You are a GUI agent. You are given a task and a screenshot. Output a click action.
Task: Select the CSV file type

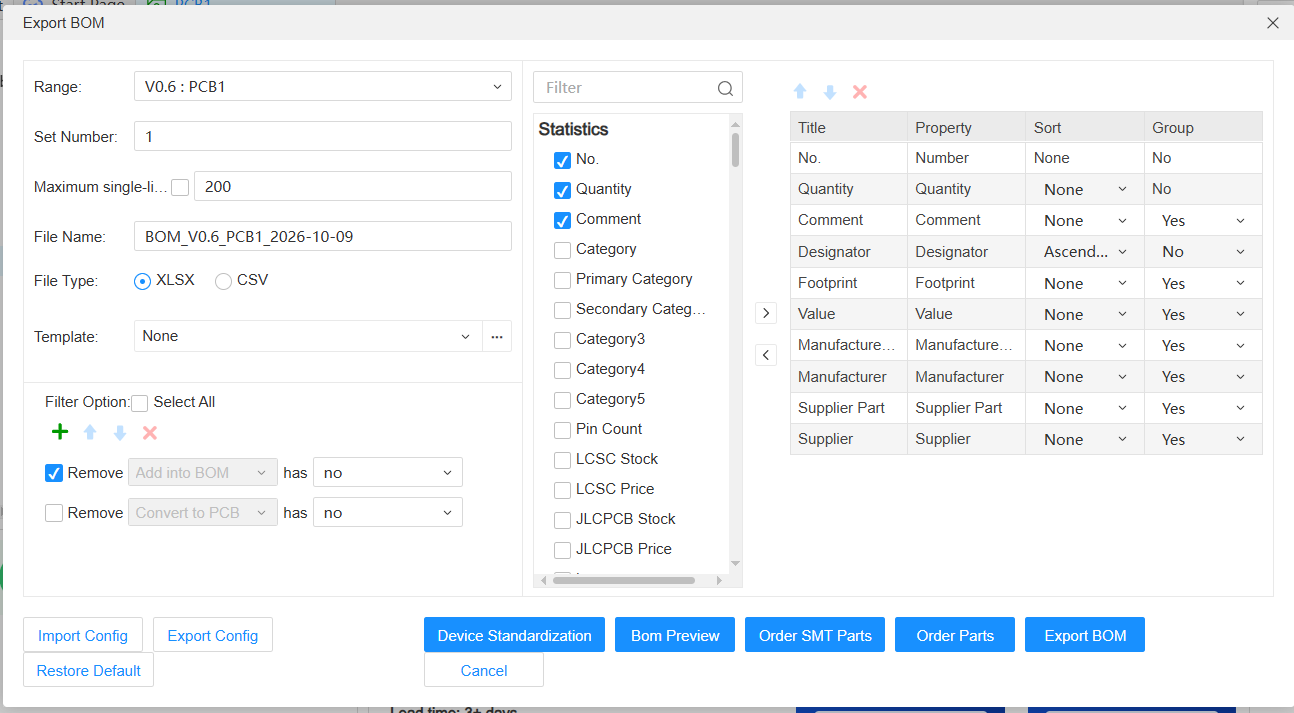click(224, 281)
